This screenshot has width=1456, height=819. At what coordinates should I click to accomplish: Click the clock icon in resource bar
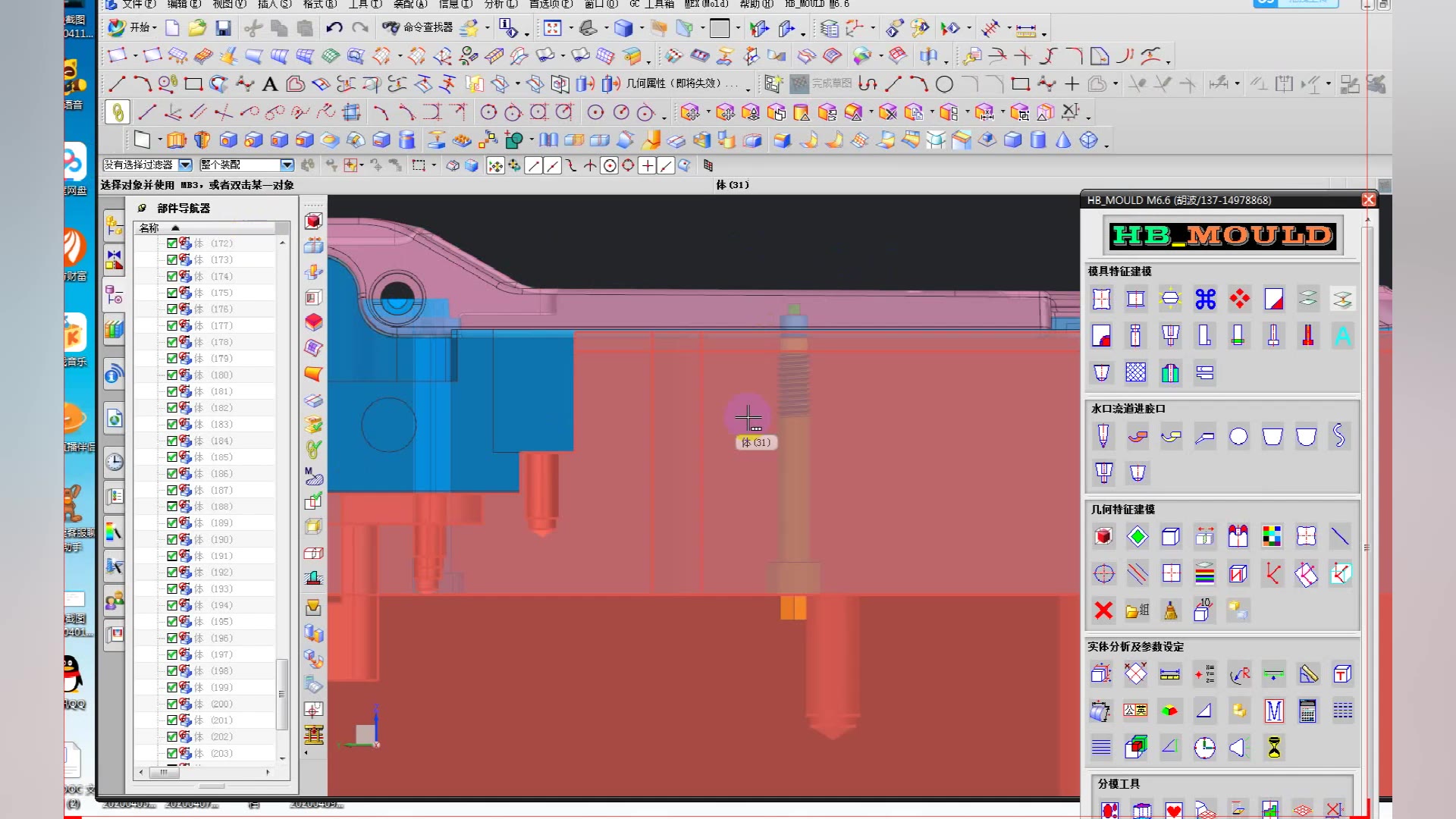(115, 462)
